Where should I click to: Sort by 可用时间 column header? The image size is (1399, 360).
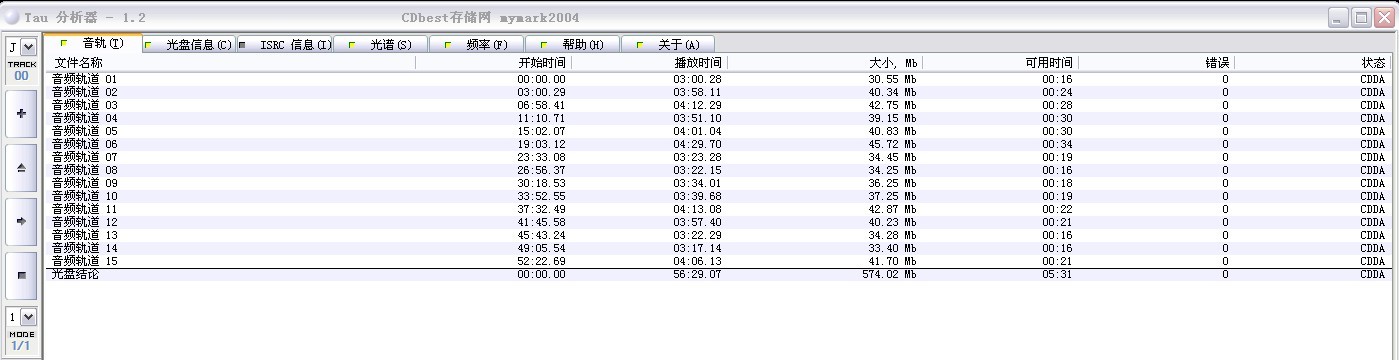(1000, 63)
